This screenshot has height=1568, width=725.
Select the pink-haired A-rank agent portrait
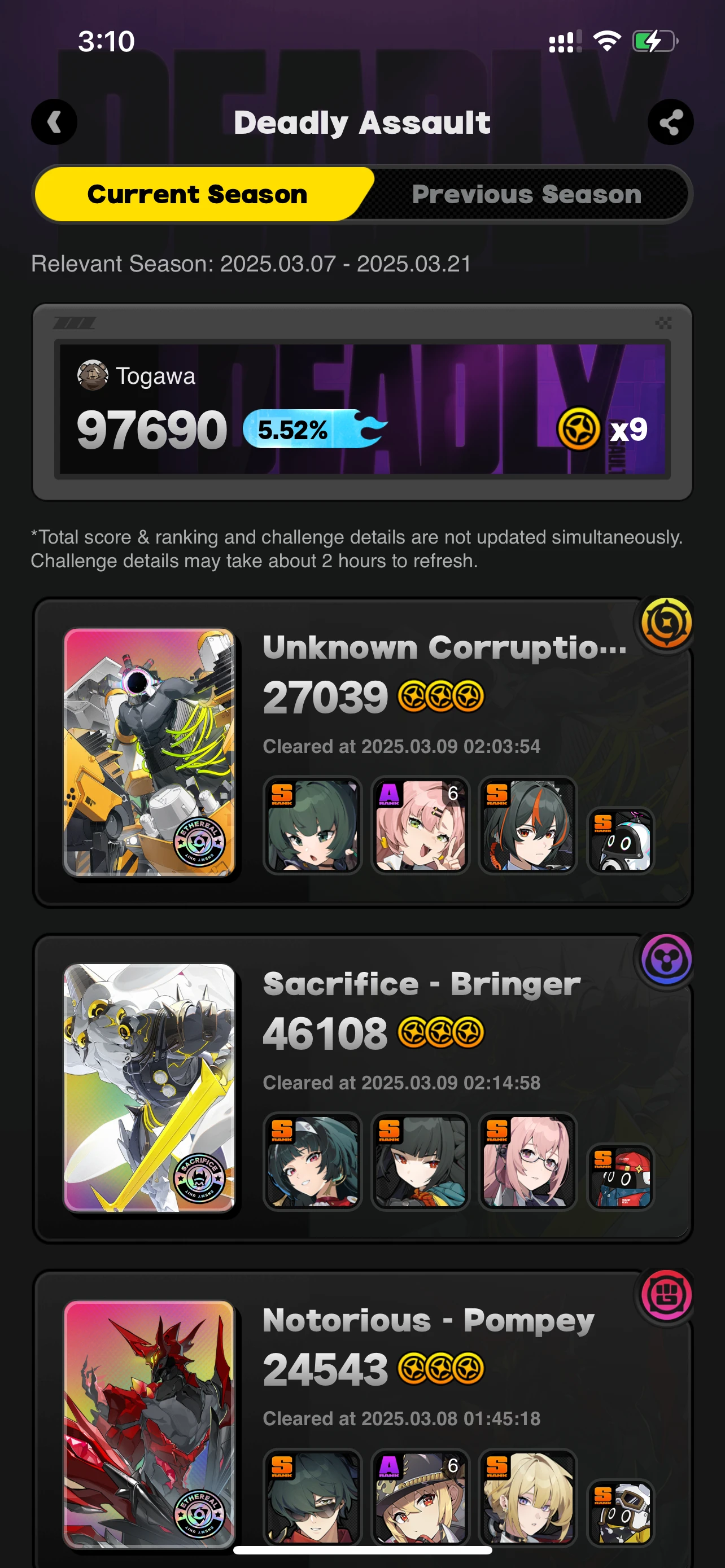pos(420,825)
